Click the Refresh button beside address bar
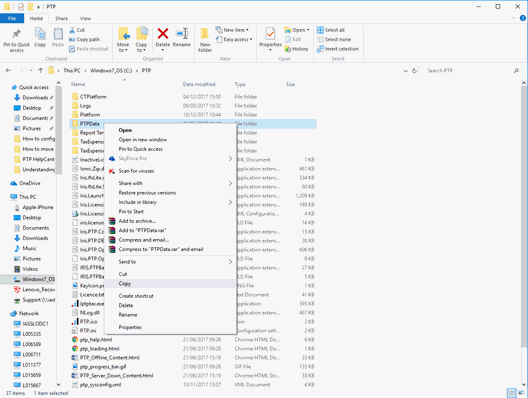 [x=414, y=71]
